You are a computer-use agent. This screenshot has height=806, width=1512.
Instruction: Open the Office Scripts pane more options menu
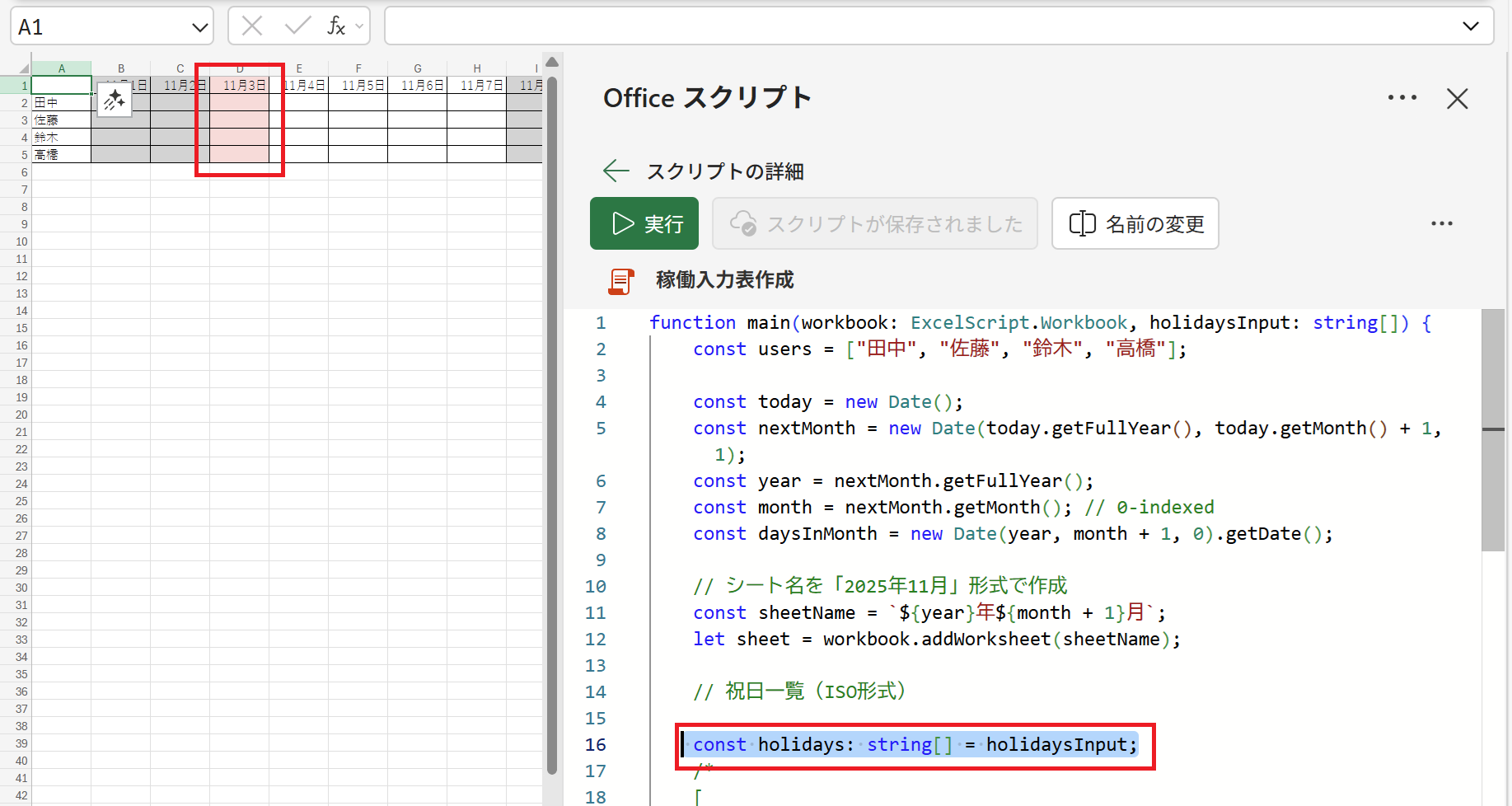click(1402, 98)
